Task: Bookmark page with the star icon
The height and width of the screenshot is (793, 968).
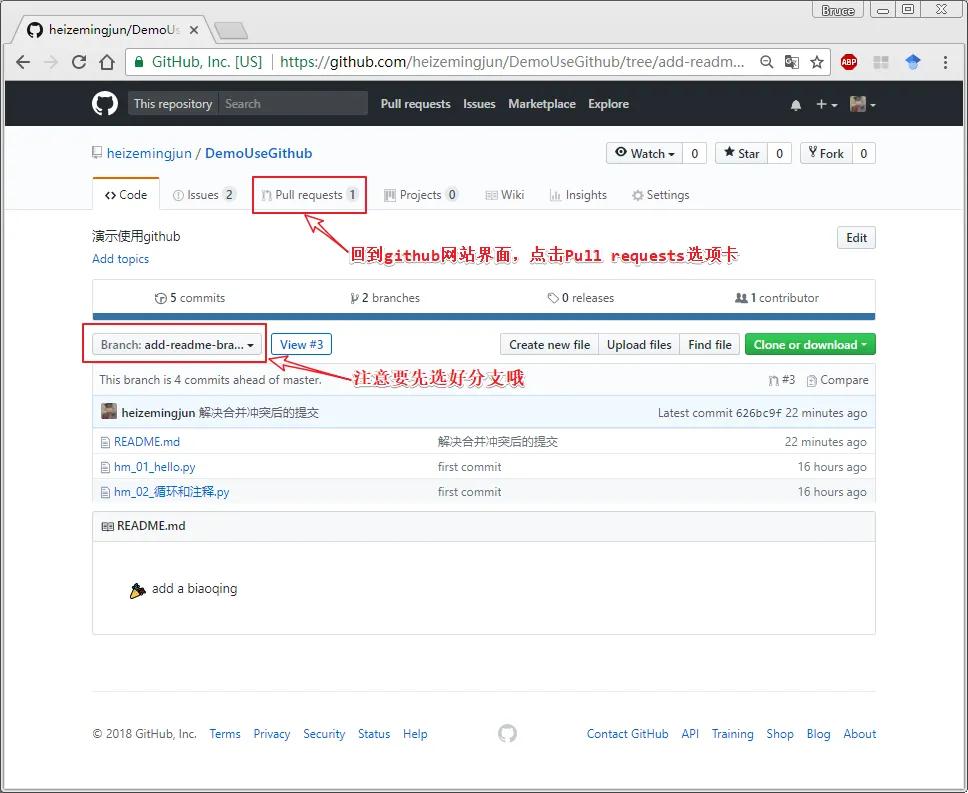Action: click(x=817, y=62)
